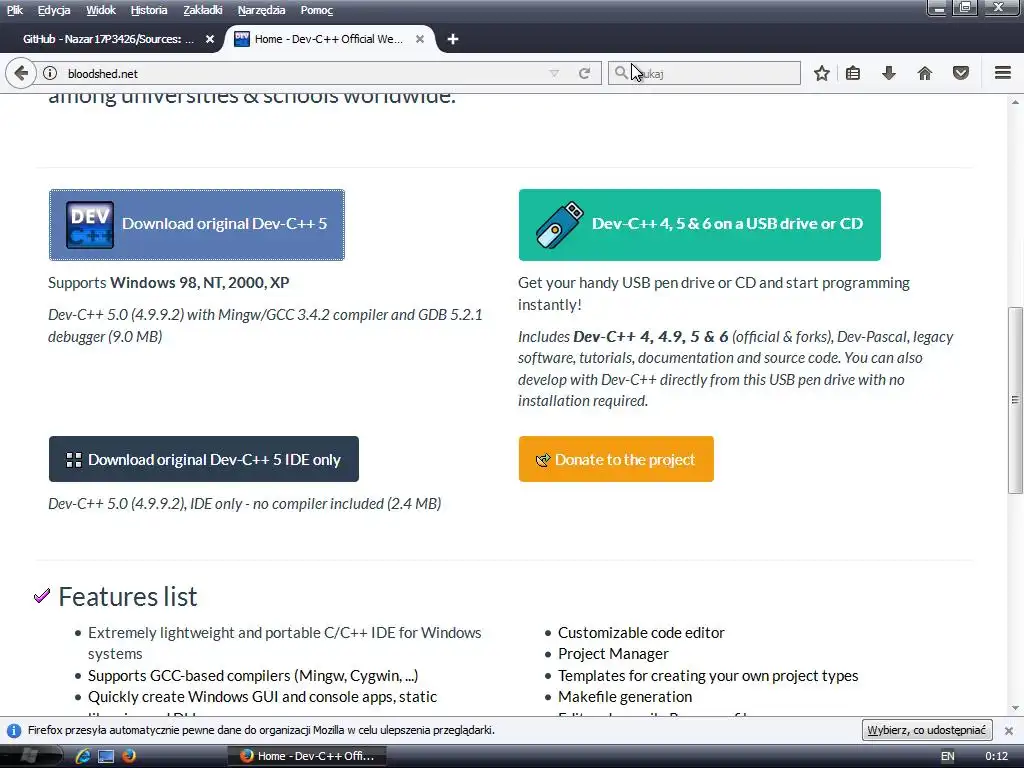
Task: Click the DEV C++ logo icon
Action: pos(90,225)
